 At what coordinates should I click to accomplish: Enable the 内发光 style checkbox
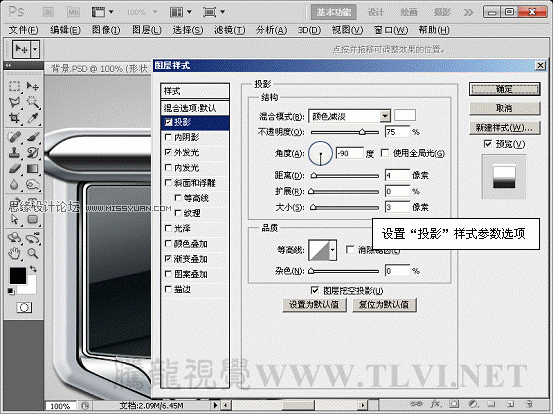(x=169, y=168)
